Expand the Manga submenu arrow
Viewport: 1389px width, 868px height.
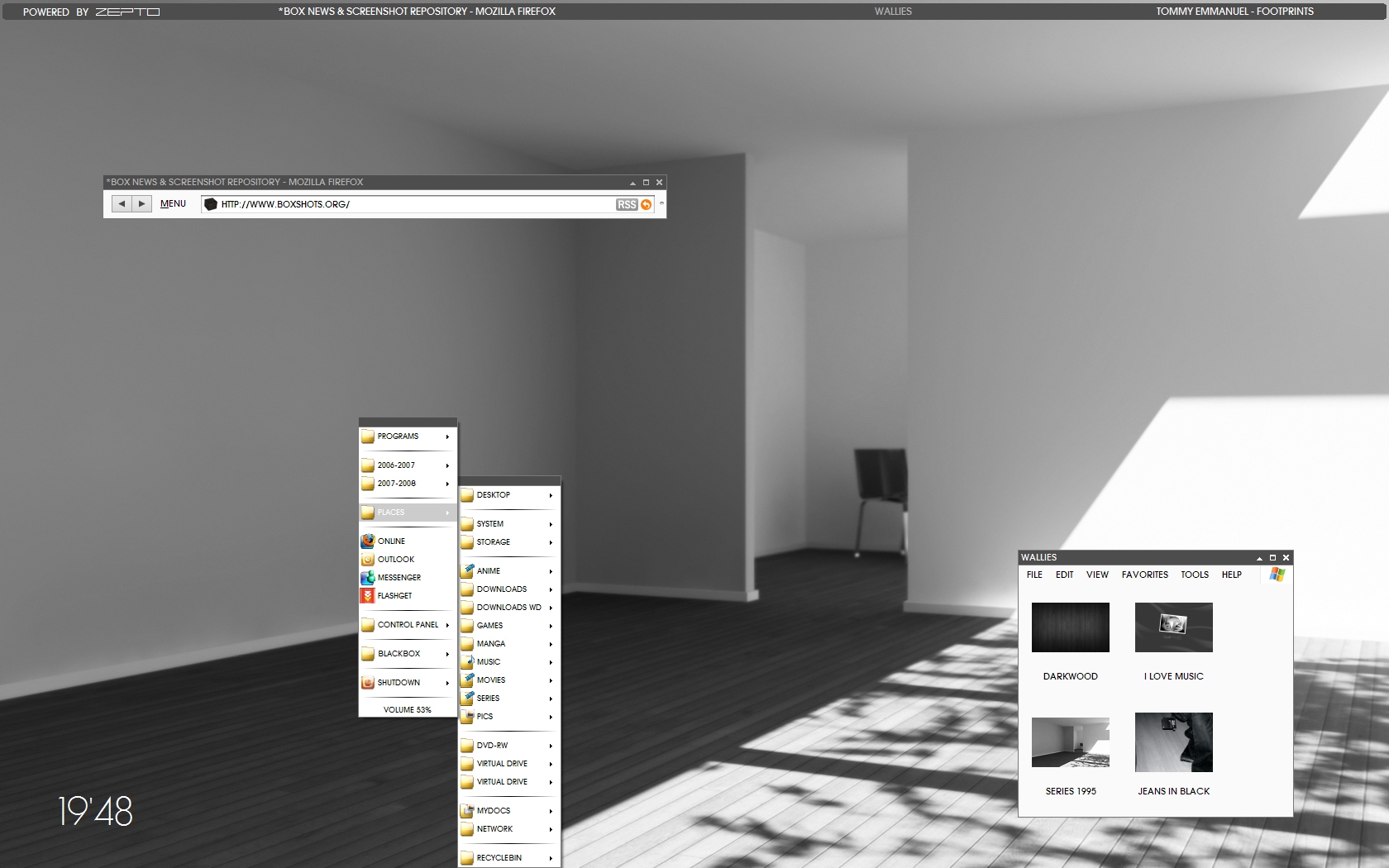551,644
